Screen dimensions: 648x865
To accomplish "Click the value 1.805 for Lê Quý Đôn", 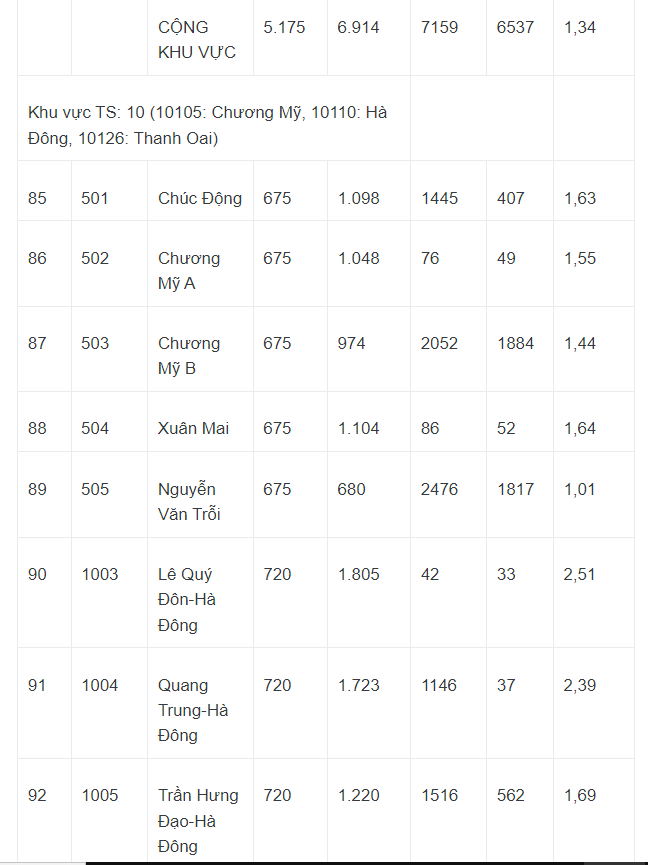I will coord(358,575).
